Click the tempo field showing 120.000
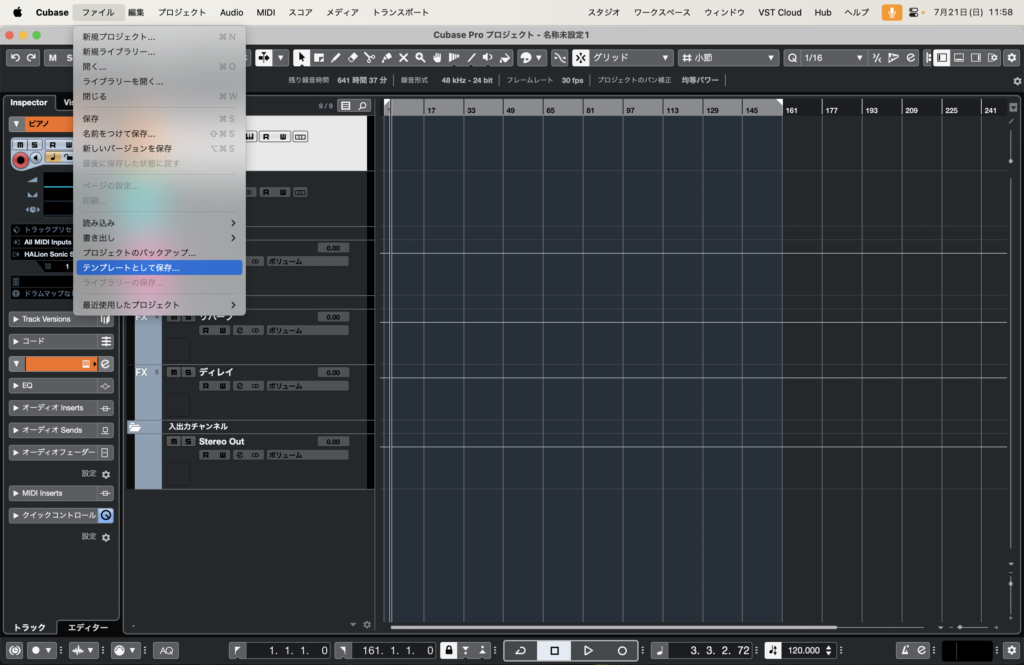The height and width of the screenshot is (665, 1024). click(802, 650)
